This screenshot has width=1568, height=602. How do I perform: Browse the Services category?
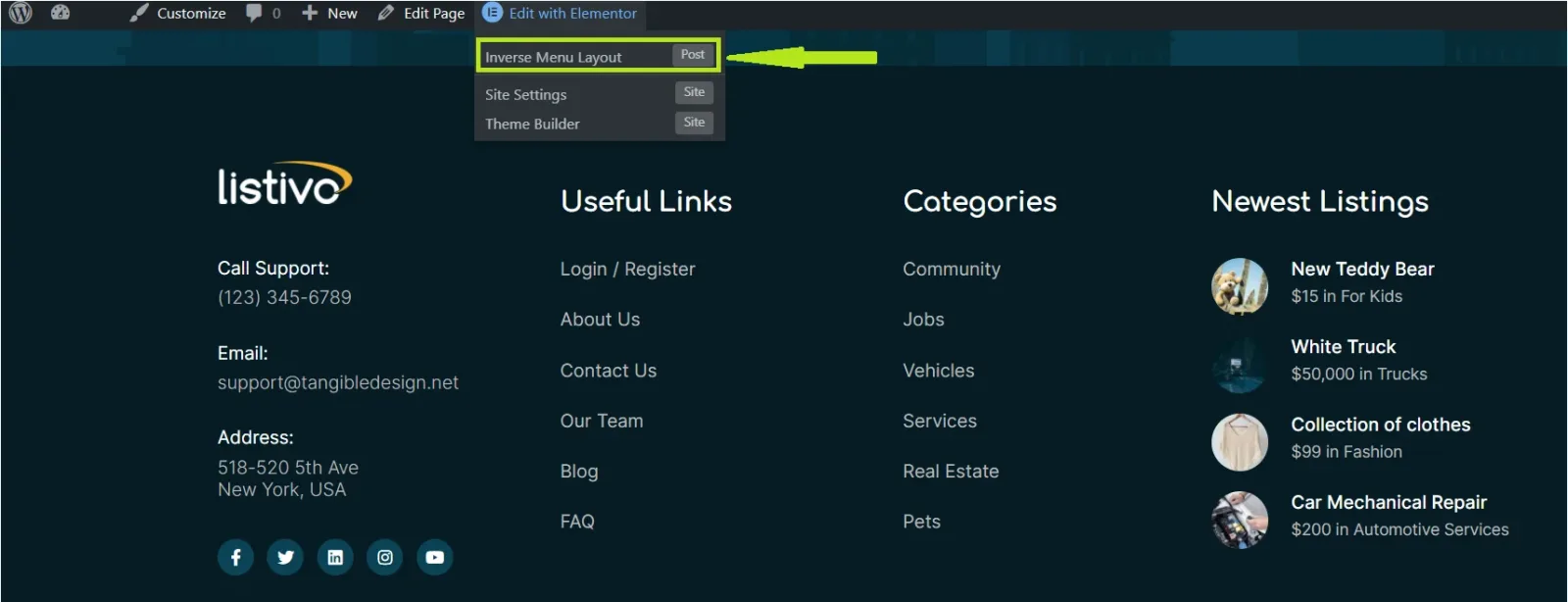(x=940, y=421)
